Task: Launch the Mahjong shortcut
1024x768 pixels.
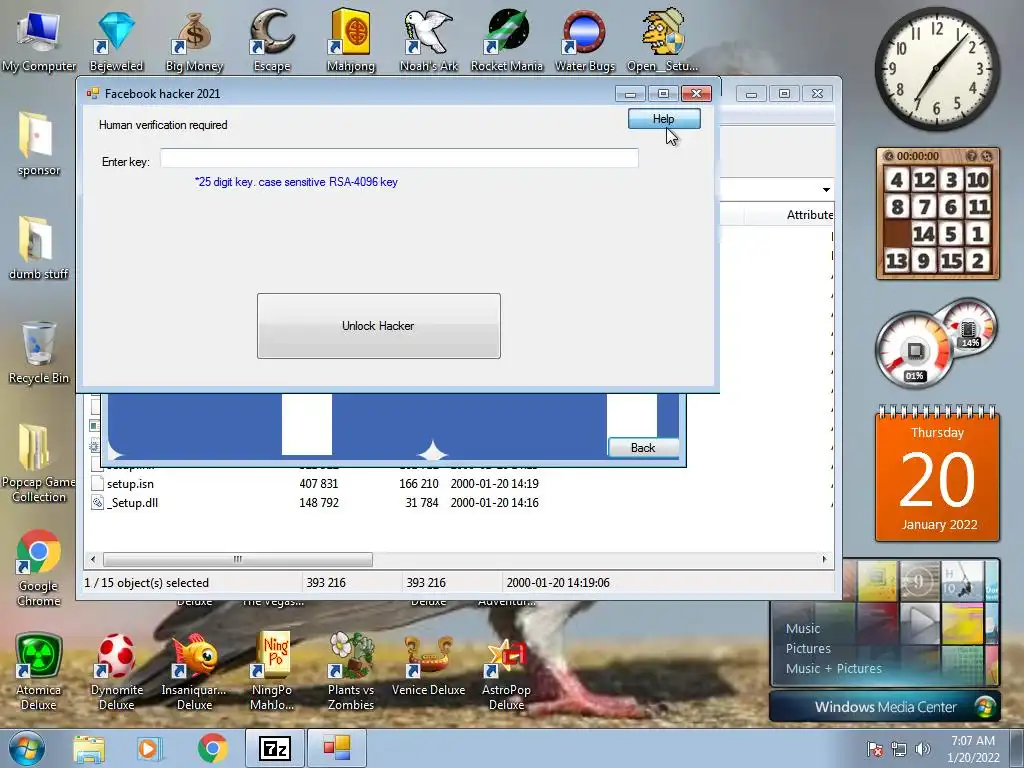Action: pyautogui.click(x=351, y=40)
